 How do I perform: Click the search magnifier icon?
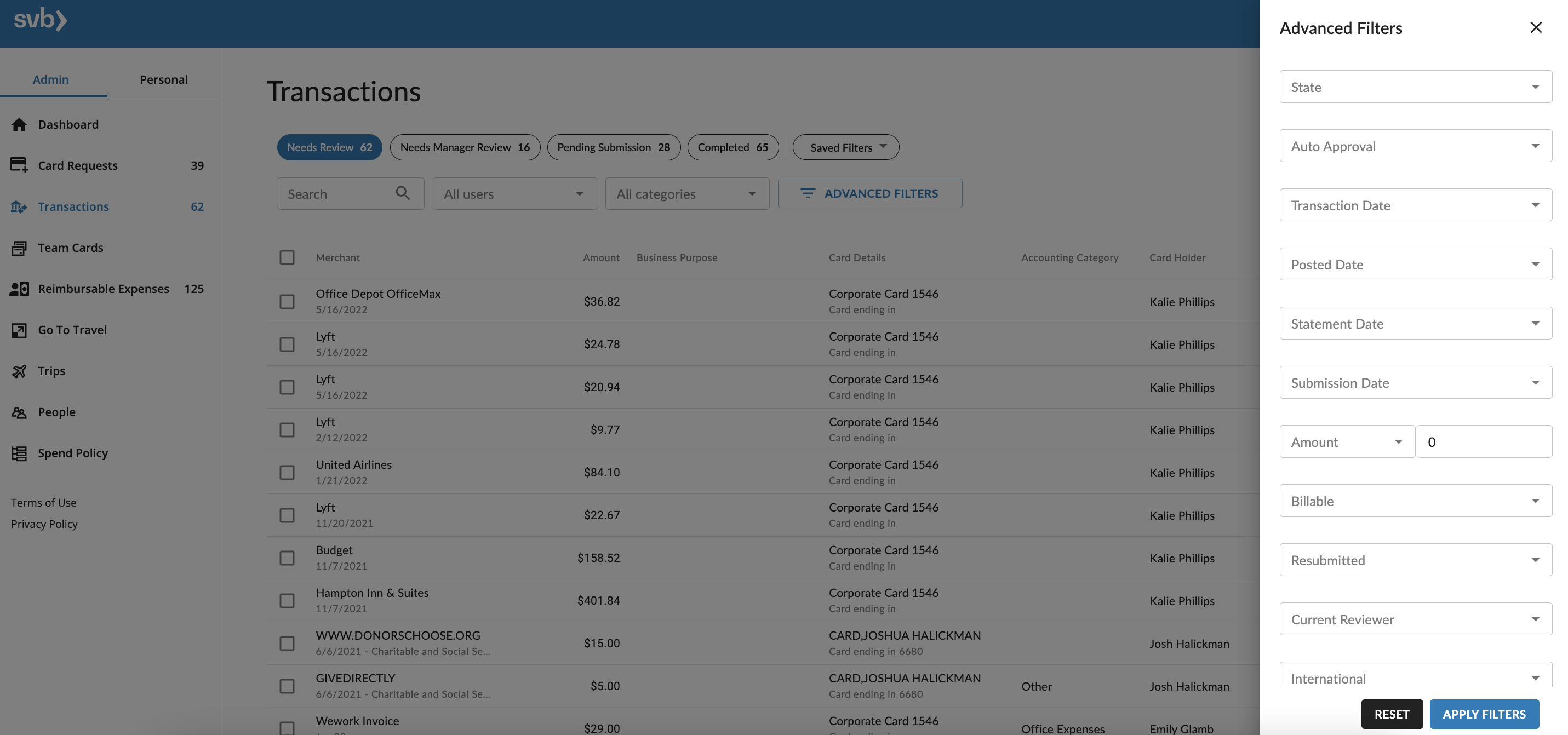tap(402, 193)
